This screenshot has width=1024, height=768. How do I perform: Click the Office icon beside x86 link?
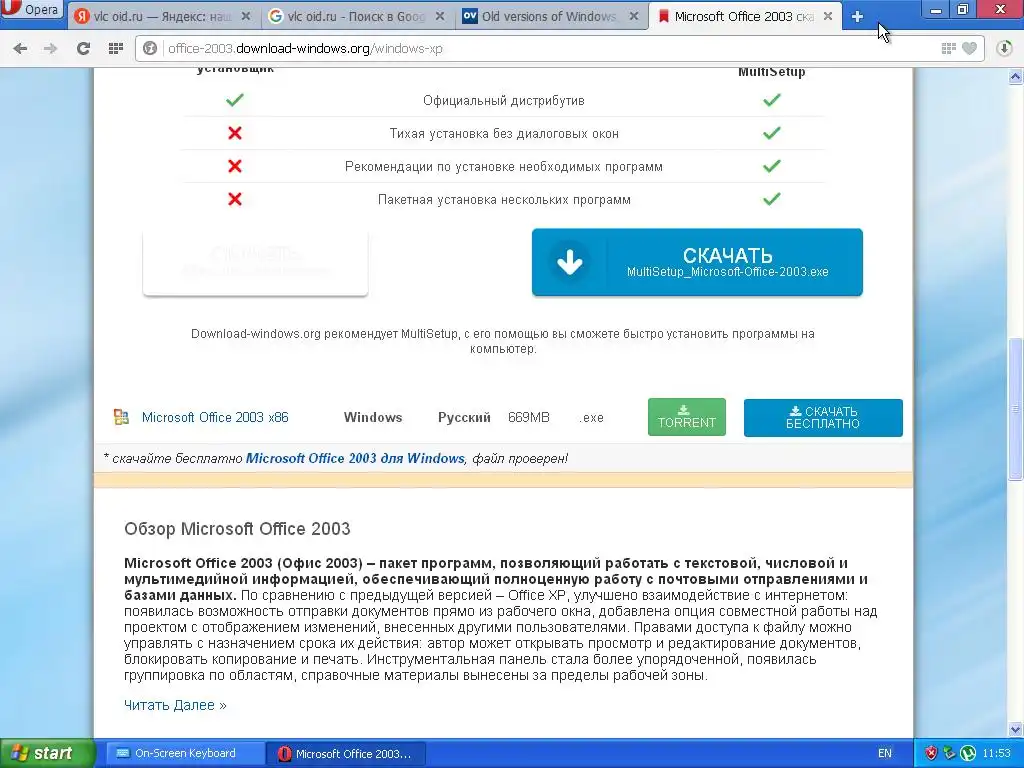coord(121,417)
